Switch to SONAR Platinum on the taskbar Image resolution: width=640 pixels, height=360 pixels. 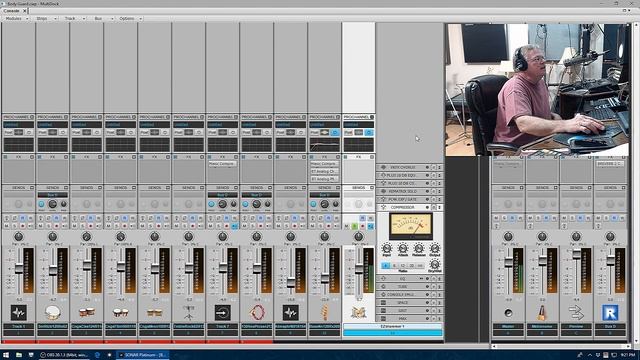[x=143, y=355]
